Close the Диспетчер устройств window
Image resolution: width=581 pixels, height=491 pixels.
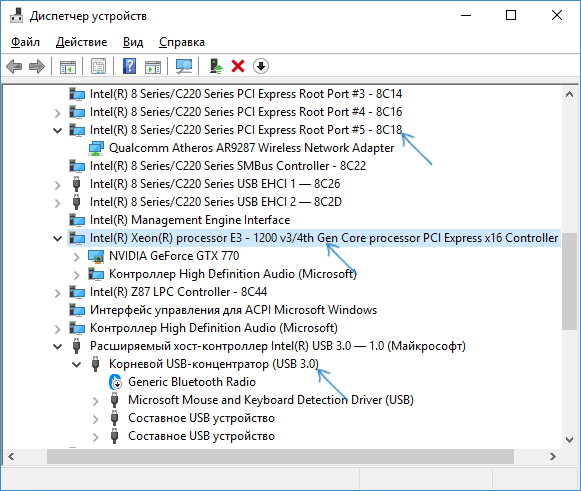(x=557, y=16)
